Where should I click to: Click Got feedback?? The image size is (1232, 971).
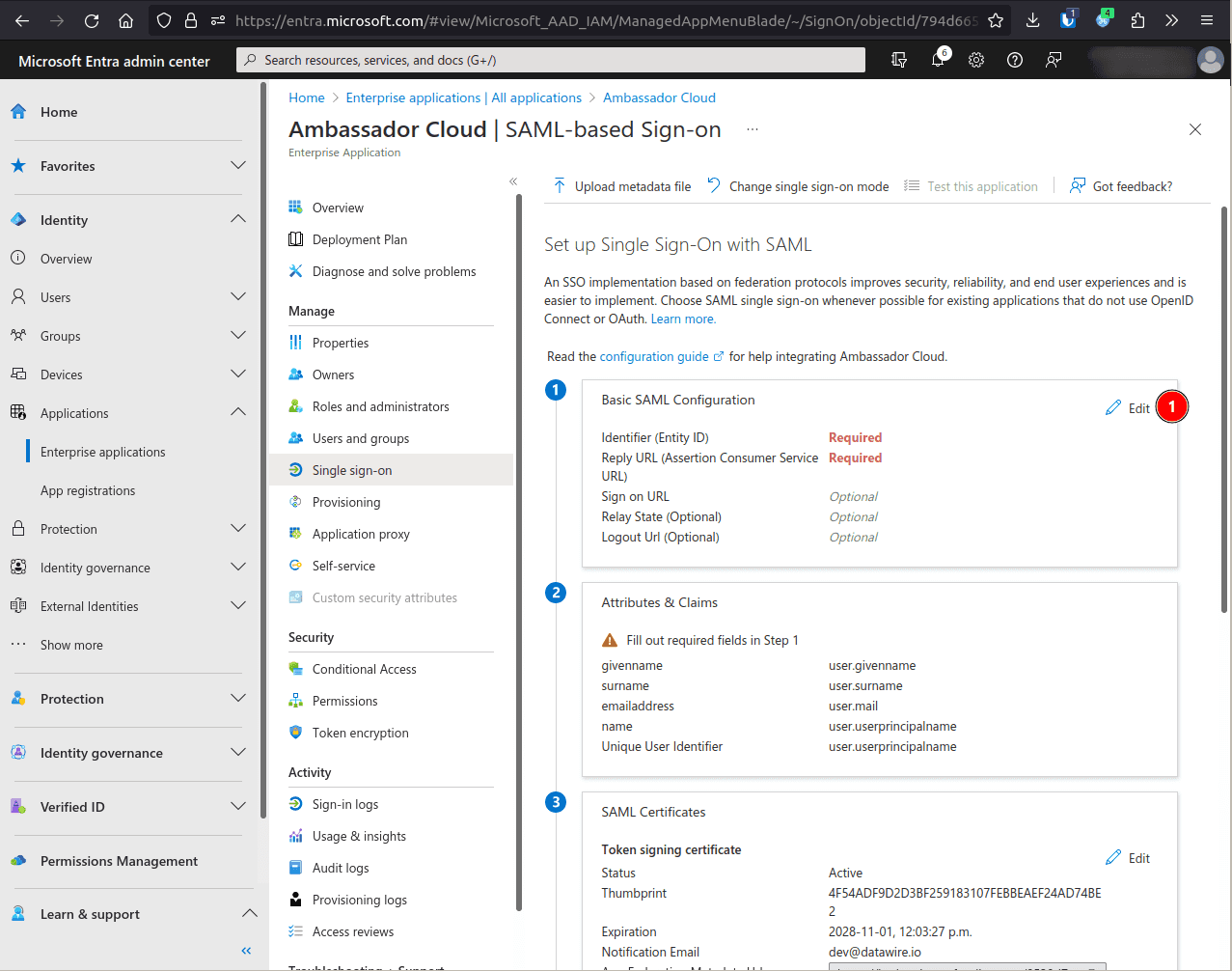click(x=1121, y=186)
